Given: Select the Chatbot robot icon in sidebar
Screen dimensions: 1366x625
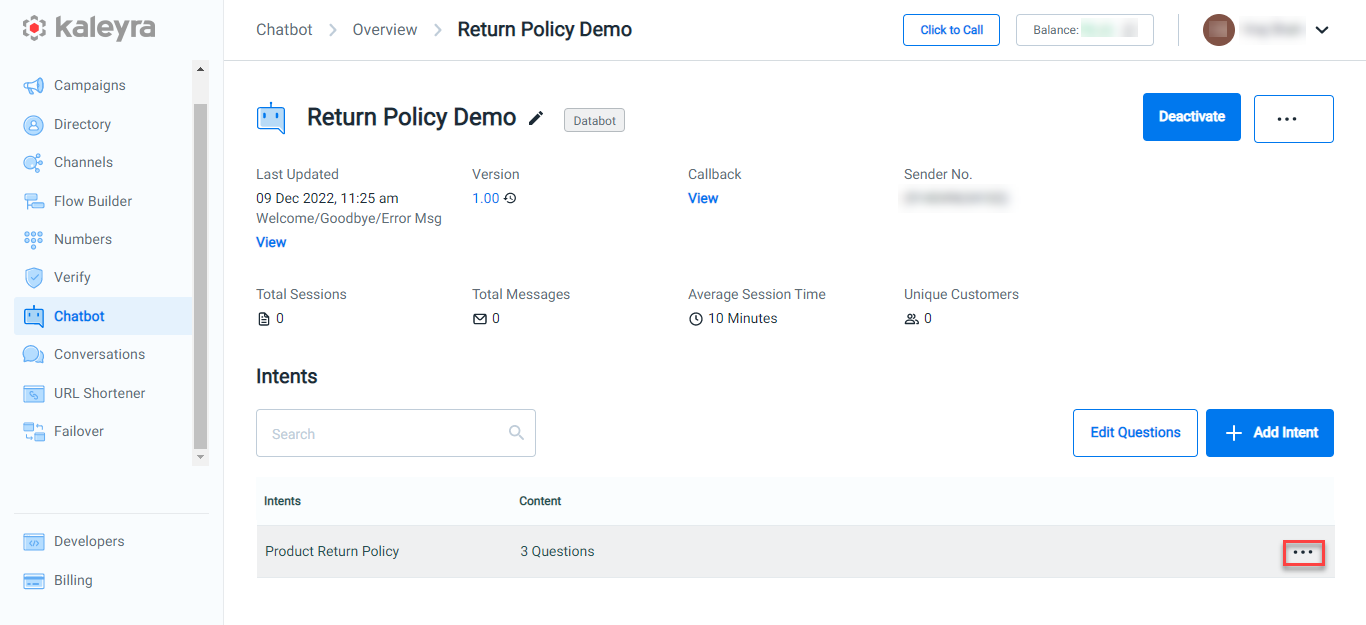Looking at the screenshot, I should pos(34,316).
